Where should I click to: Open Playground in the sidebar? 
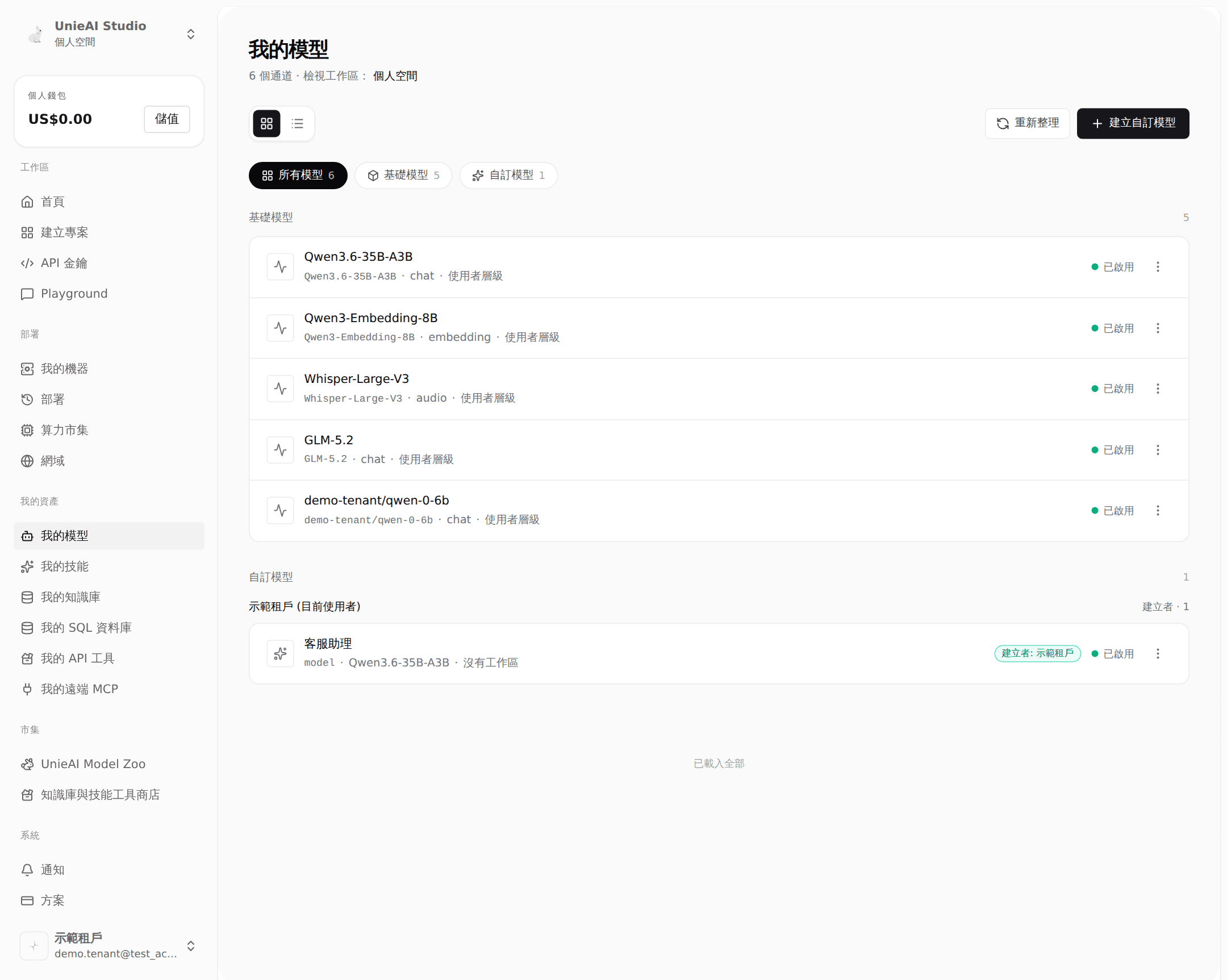pos(108,294)
